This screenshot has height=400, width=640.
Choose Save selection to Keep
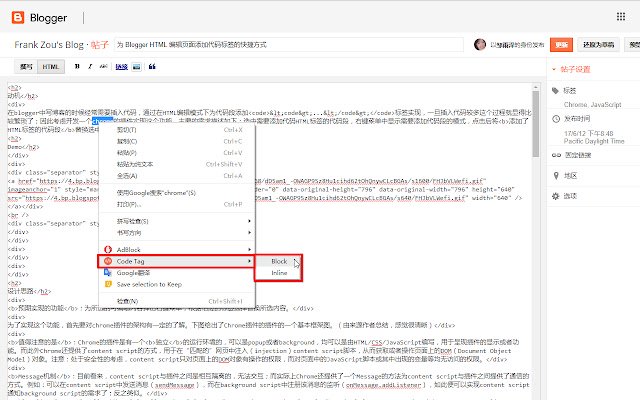pyautogui.click(x=177, y=284)
